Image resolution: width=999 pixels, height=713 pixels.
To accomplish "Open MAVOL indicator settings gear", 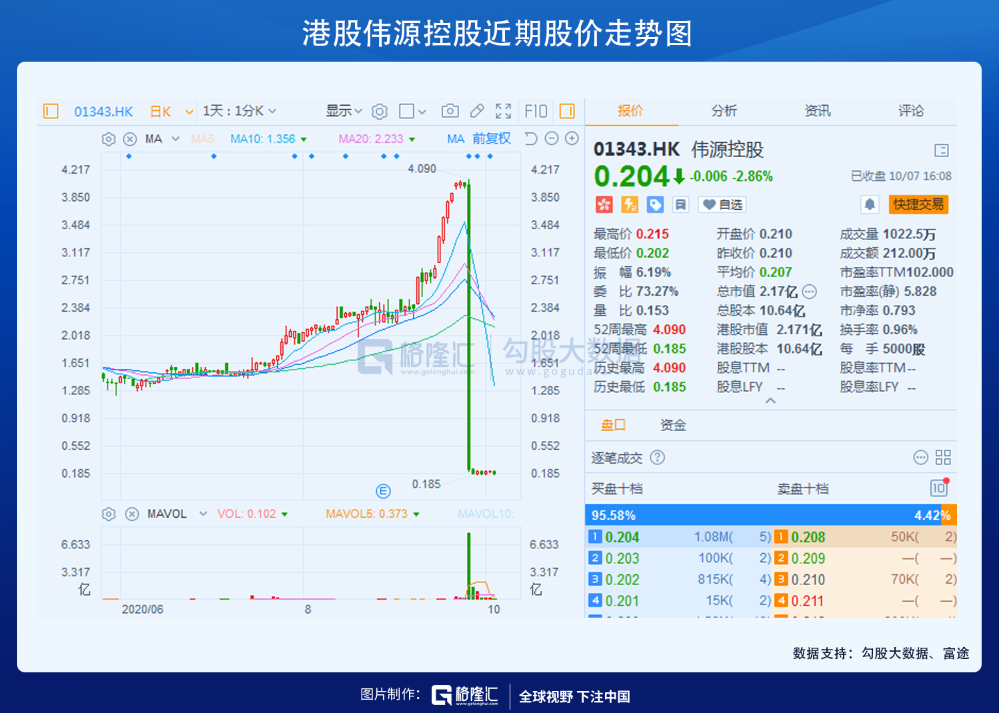I will coord(109,514).
